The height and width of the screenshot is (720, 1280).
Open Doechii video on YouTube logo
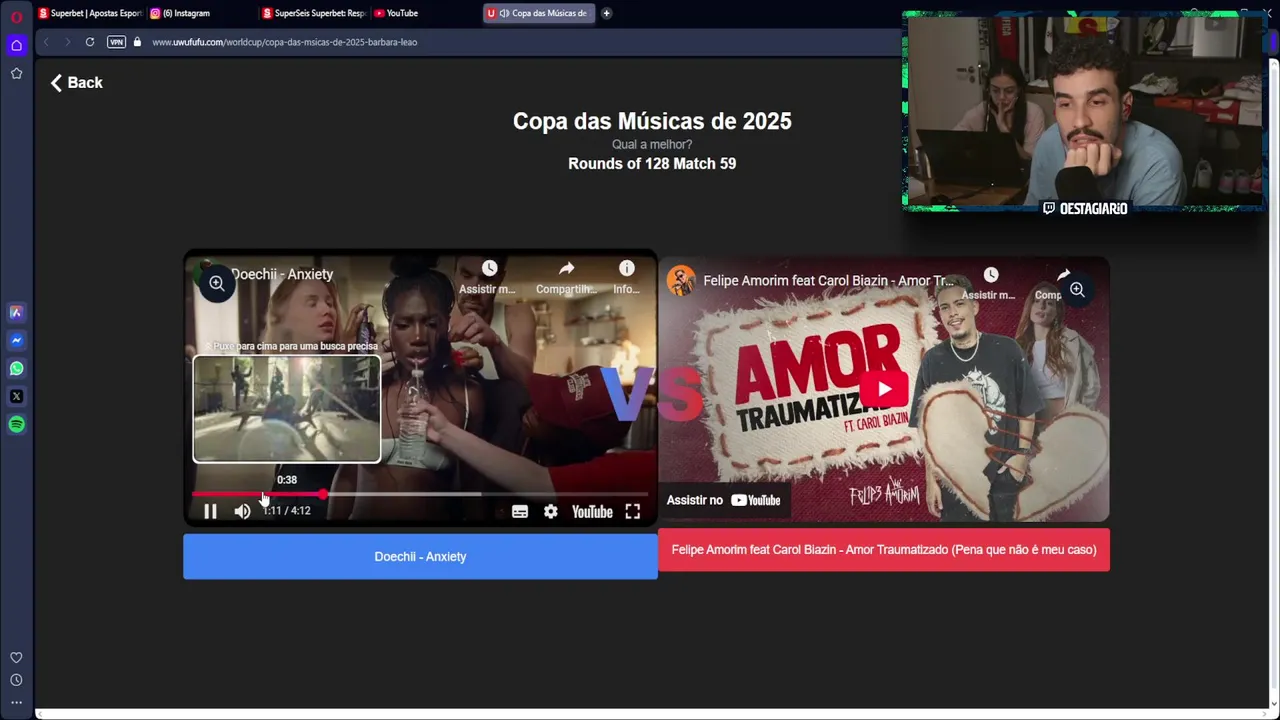pyautogui.click(x=592, y=511)
